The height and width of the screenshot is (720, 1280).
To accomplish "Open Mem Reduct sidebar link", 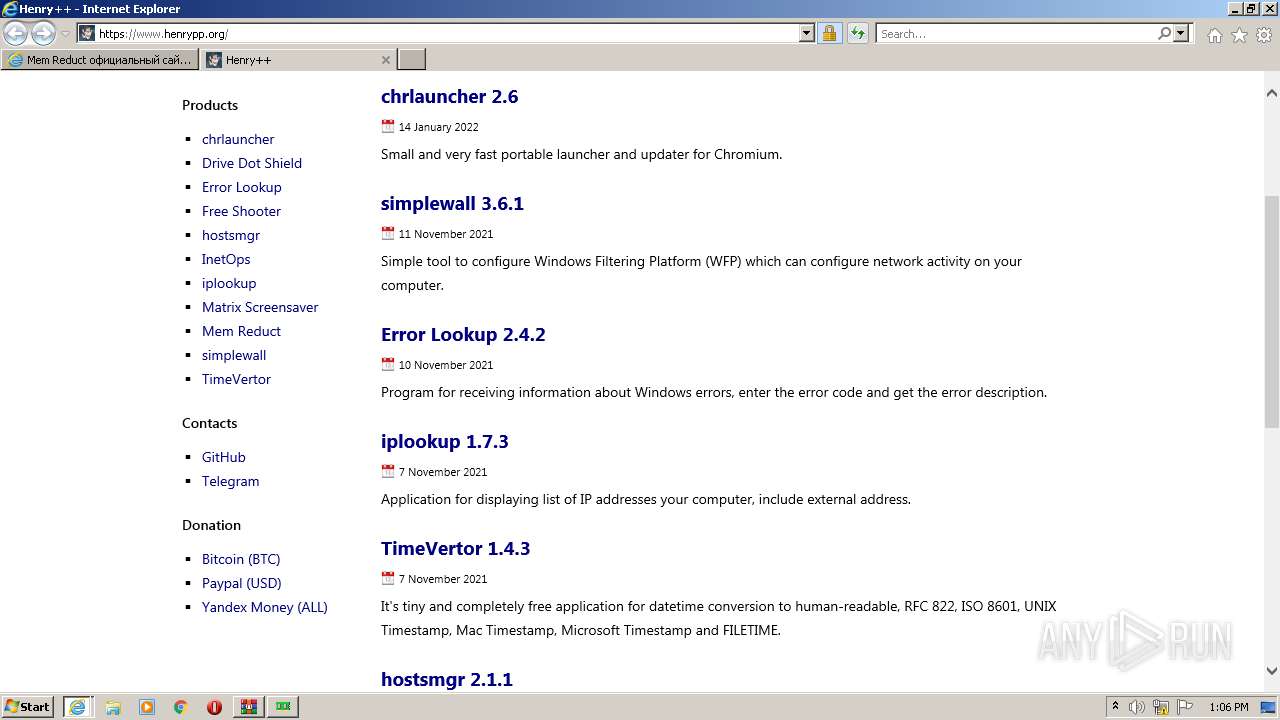I will pos(241,331).
